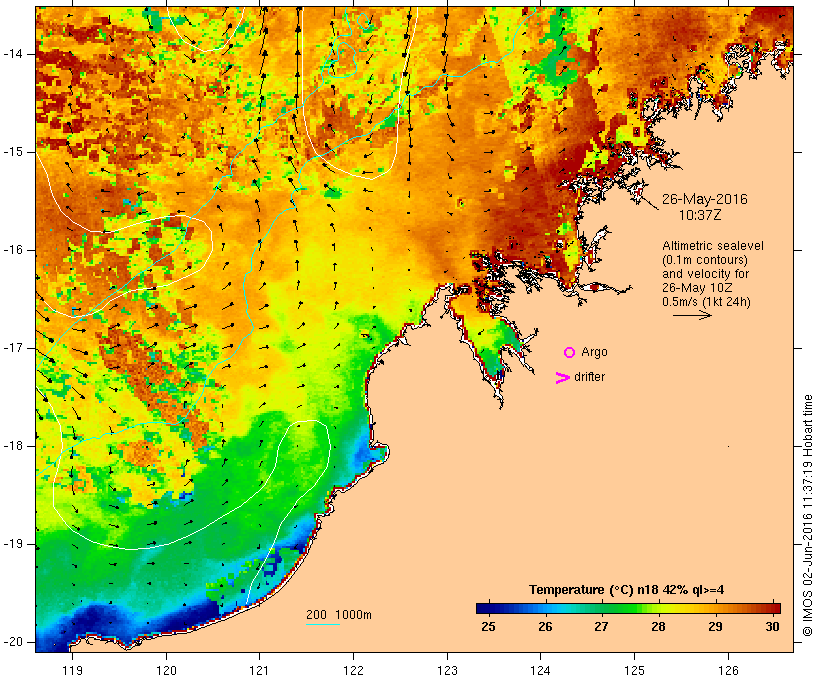
Task: Click the color bar value 29
Action: pyautogui.click(x=715, y=627)
